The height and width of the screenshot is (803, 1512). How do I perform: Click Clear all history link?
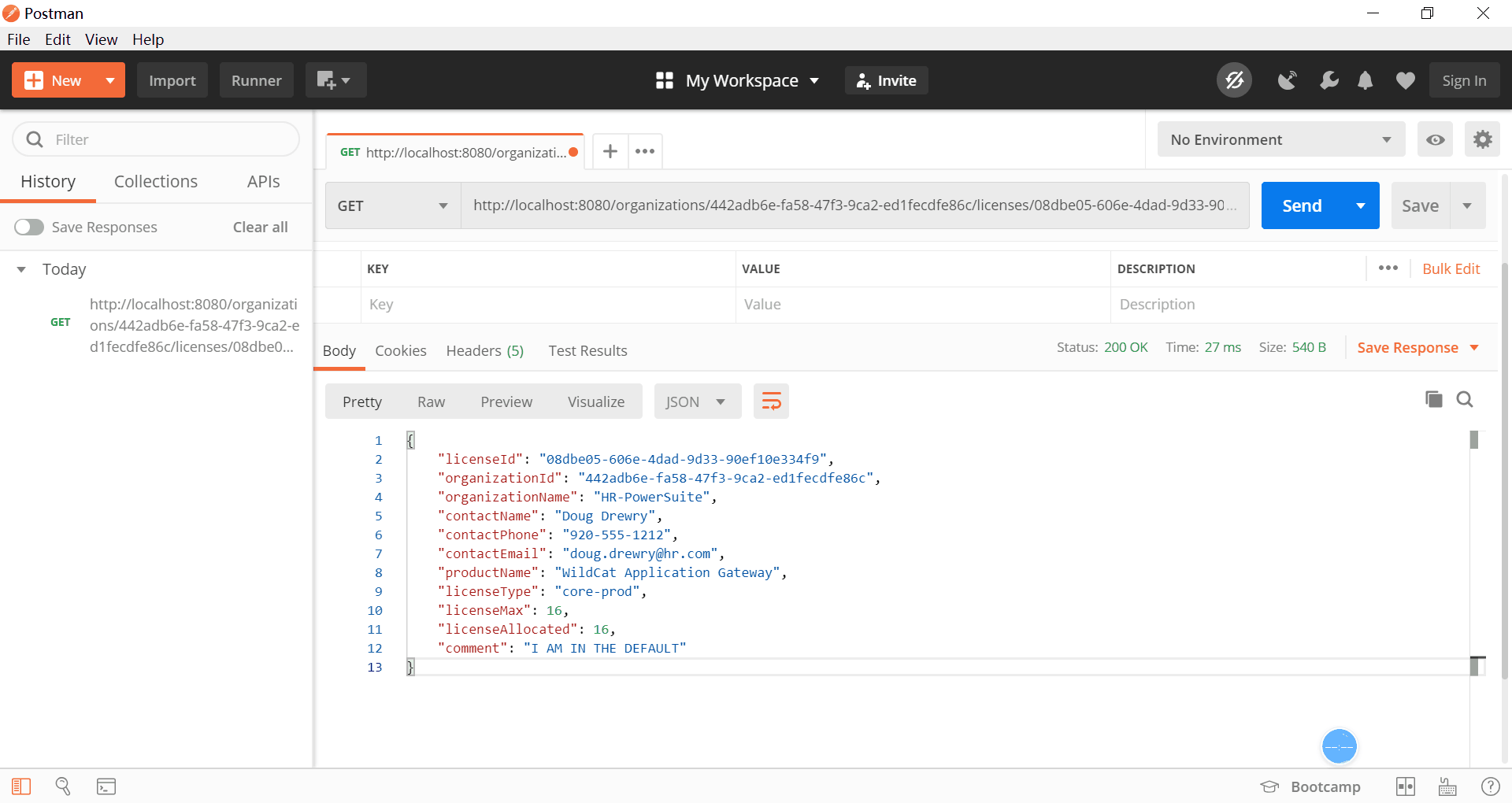tap(260, 227)
